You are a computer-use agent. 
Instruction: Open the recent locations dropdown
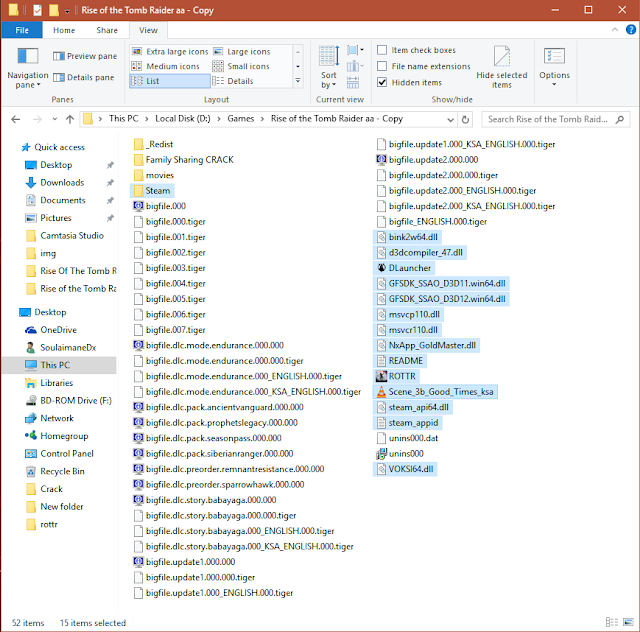[55, 119]
